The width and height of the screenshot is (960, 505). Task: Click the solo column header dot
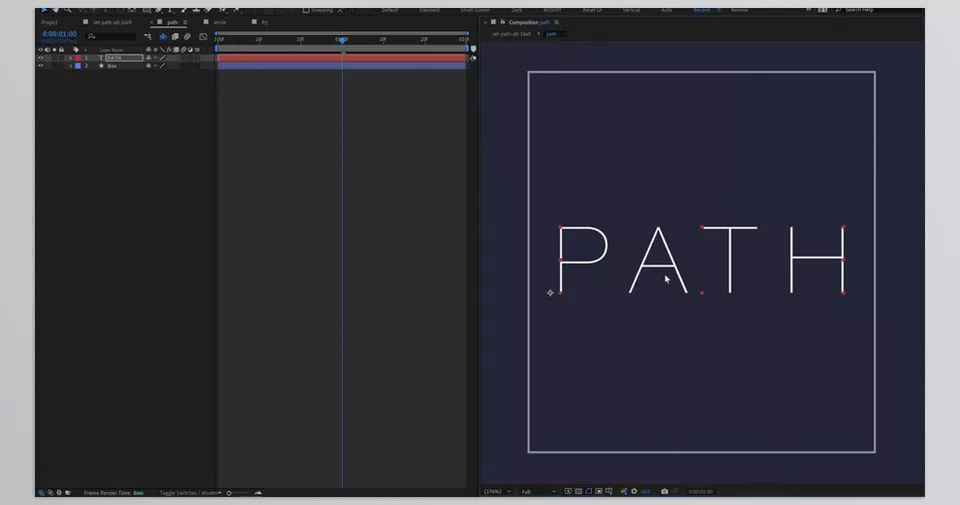pos(54,50)
